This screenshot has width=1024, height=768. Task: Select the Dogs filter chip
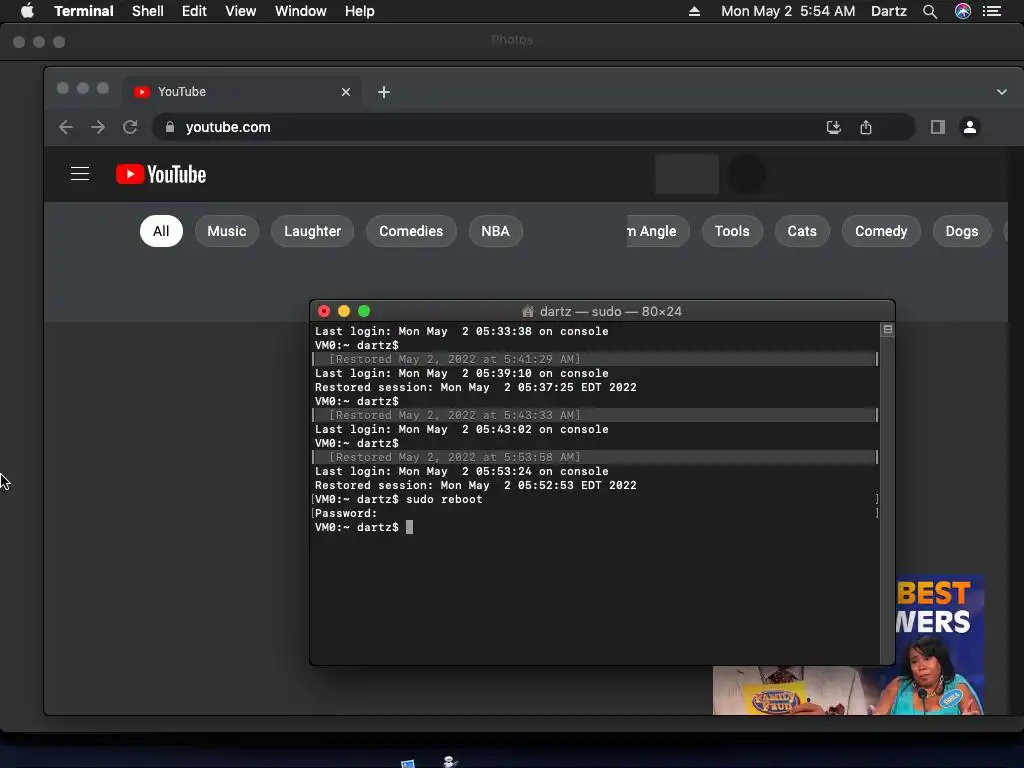961,231
